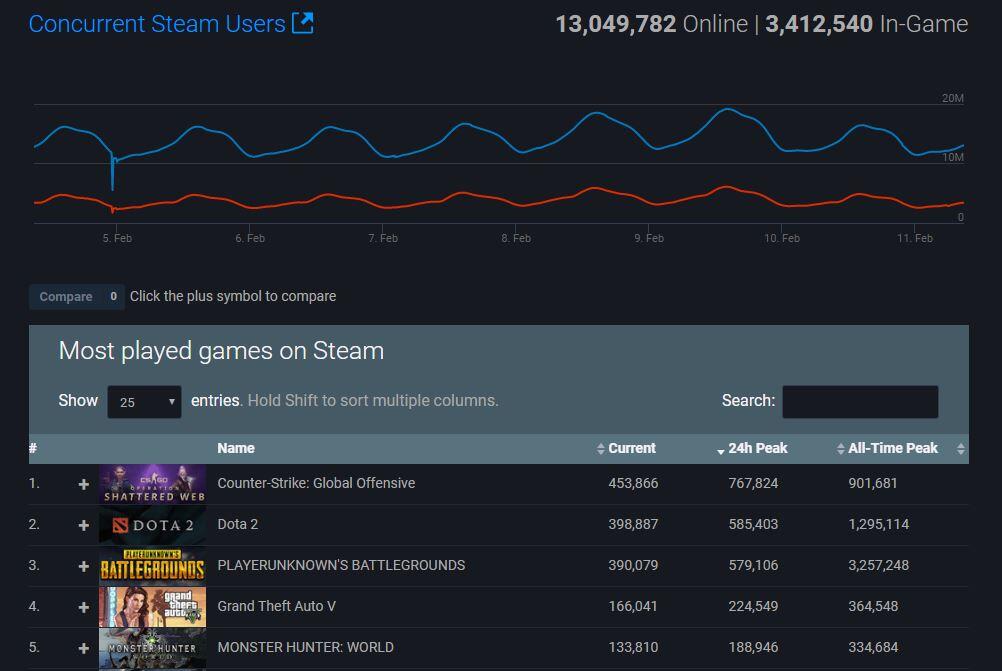Open the Concurrent Steam Users title link
The width and height of the screenshot is (1002, 671).
click(157, 23)
